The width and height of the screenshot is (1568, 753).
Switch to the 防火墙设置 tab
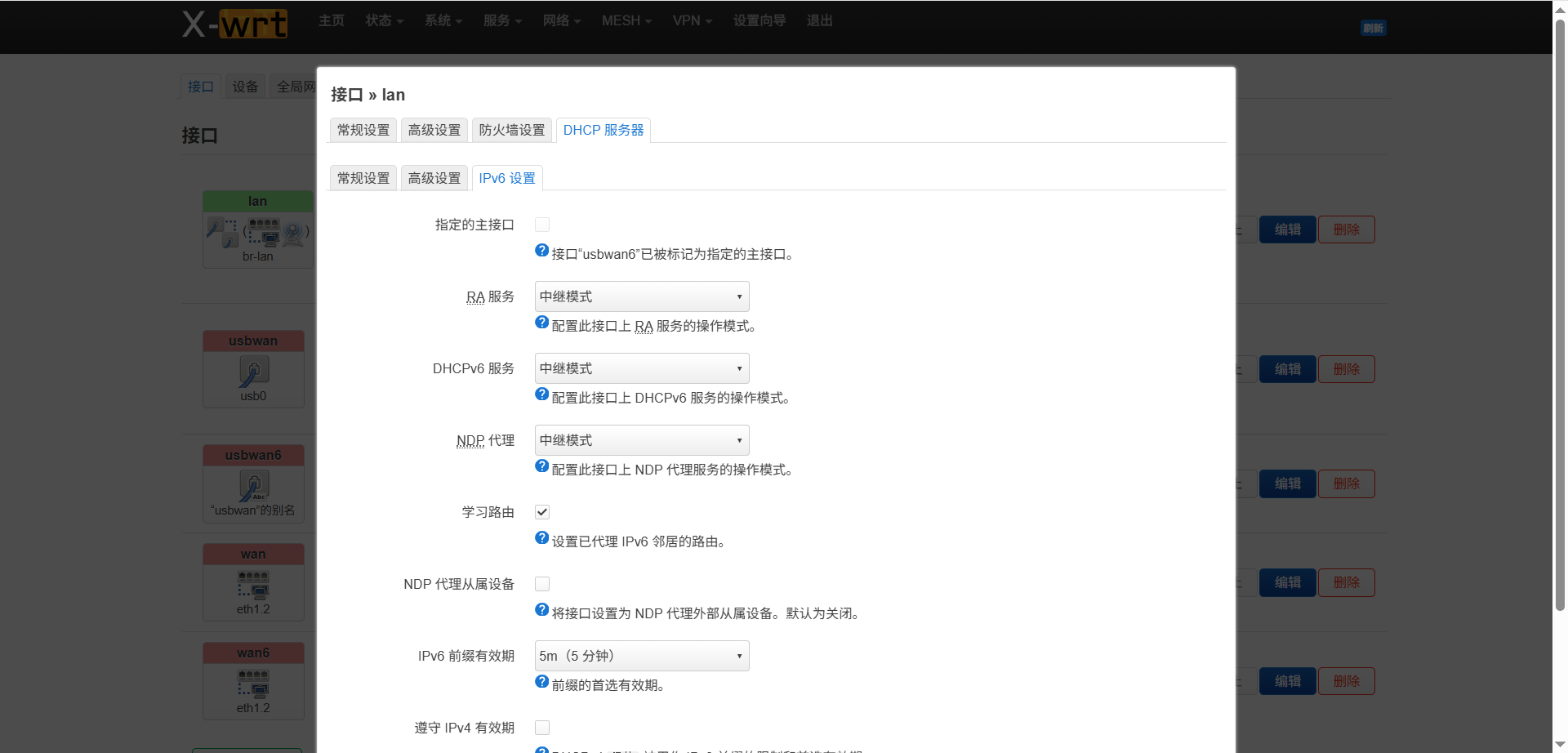click(x=511, y=129)
